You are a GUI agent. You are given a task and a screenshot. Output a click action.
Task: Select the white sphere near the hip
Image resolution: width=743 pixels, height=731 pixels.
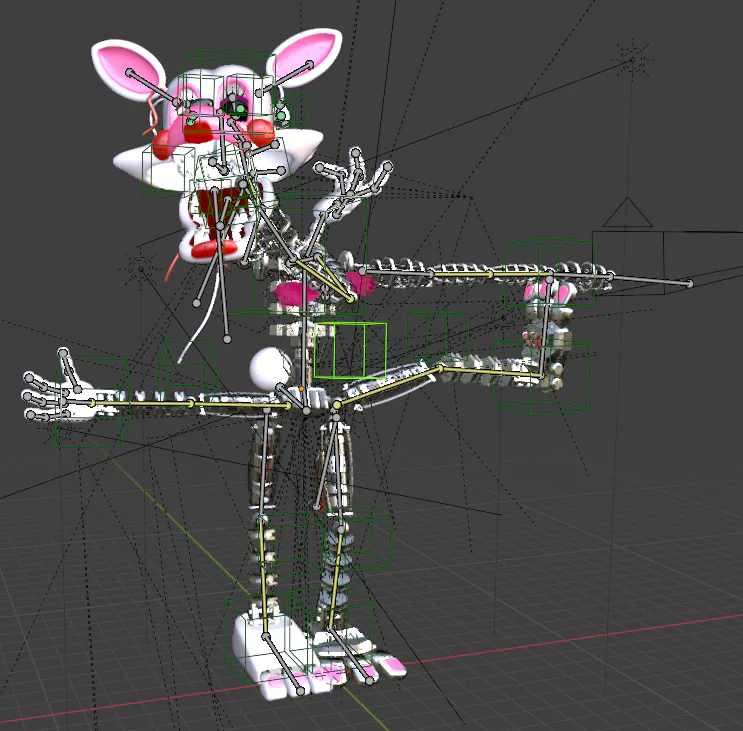point(270,369)
